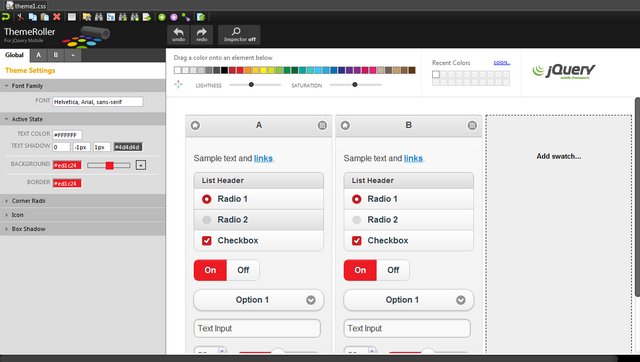This screenshot has width=640, height=362.
Task: Collapse the Font Family section
Action: (83, 86)
